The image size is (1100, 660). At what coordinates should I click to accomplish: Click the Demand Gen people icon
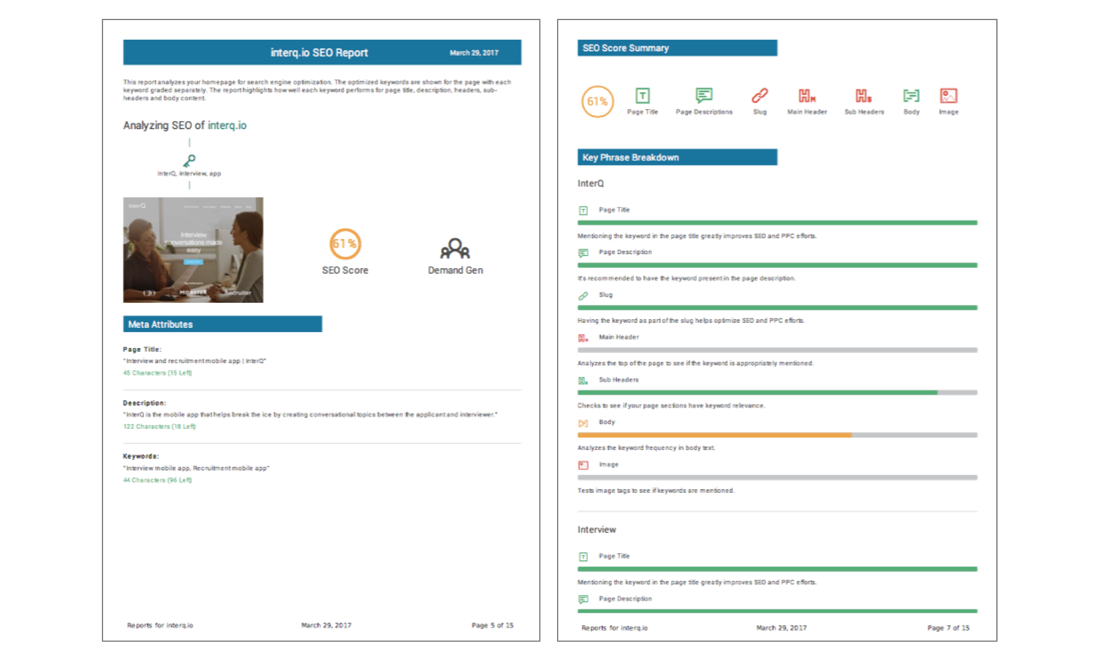pos(455,248)
